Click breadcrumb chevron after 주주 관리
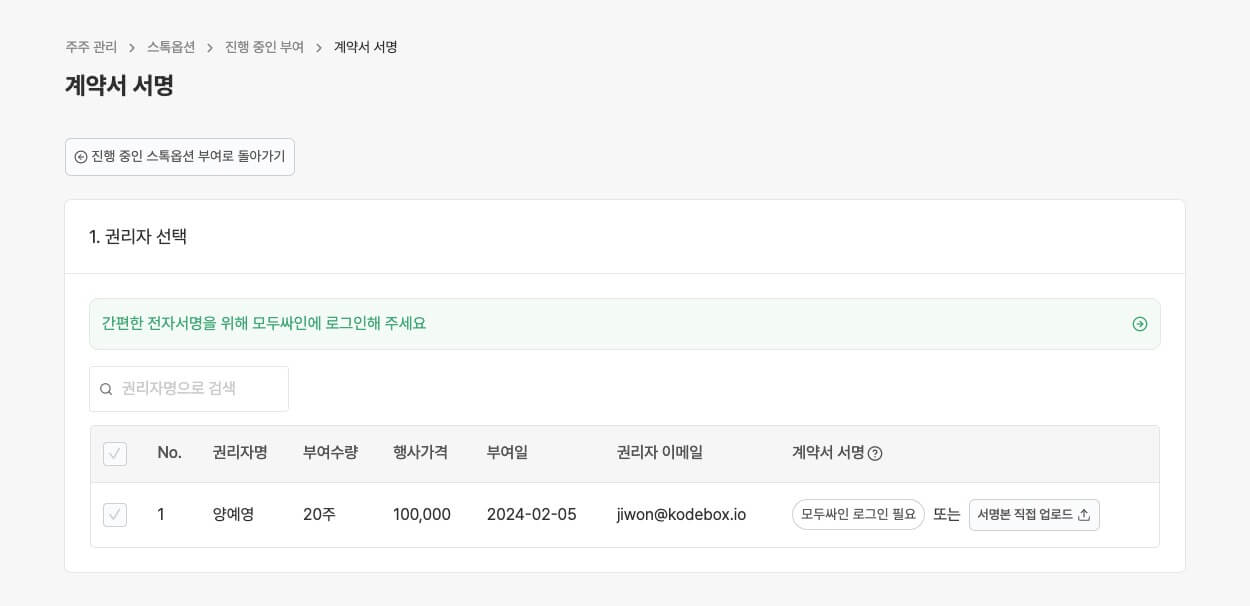The image size is (1250, 606). (132, 48)
